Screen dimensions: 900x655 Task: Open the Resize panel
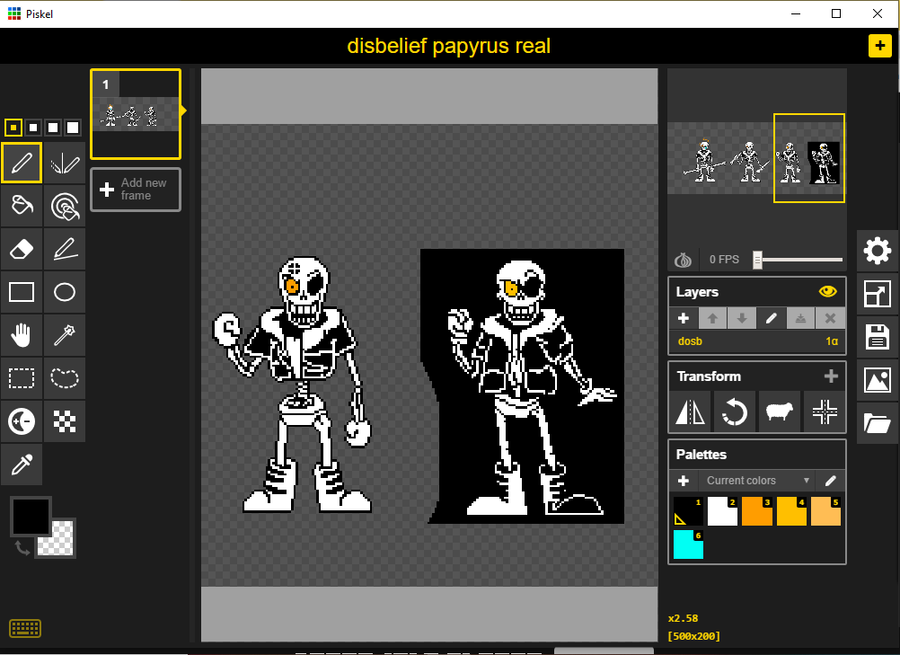tap(877, 294)
